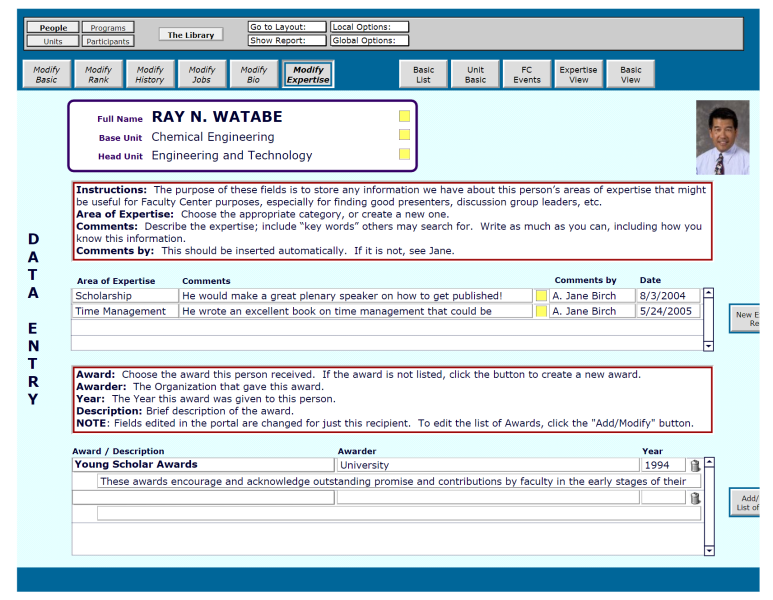Switch to Modify Jobs tab
Viewport: 773px width, 600px height.
pyautogui.click(x=202, y=74)
